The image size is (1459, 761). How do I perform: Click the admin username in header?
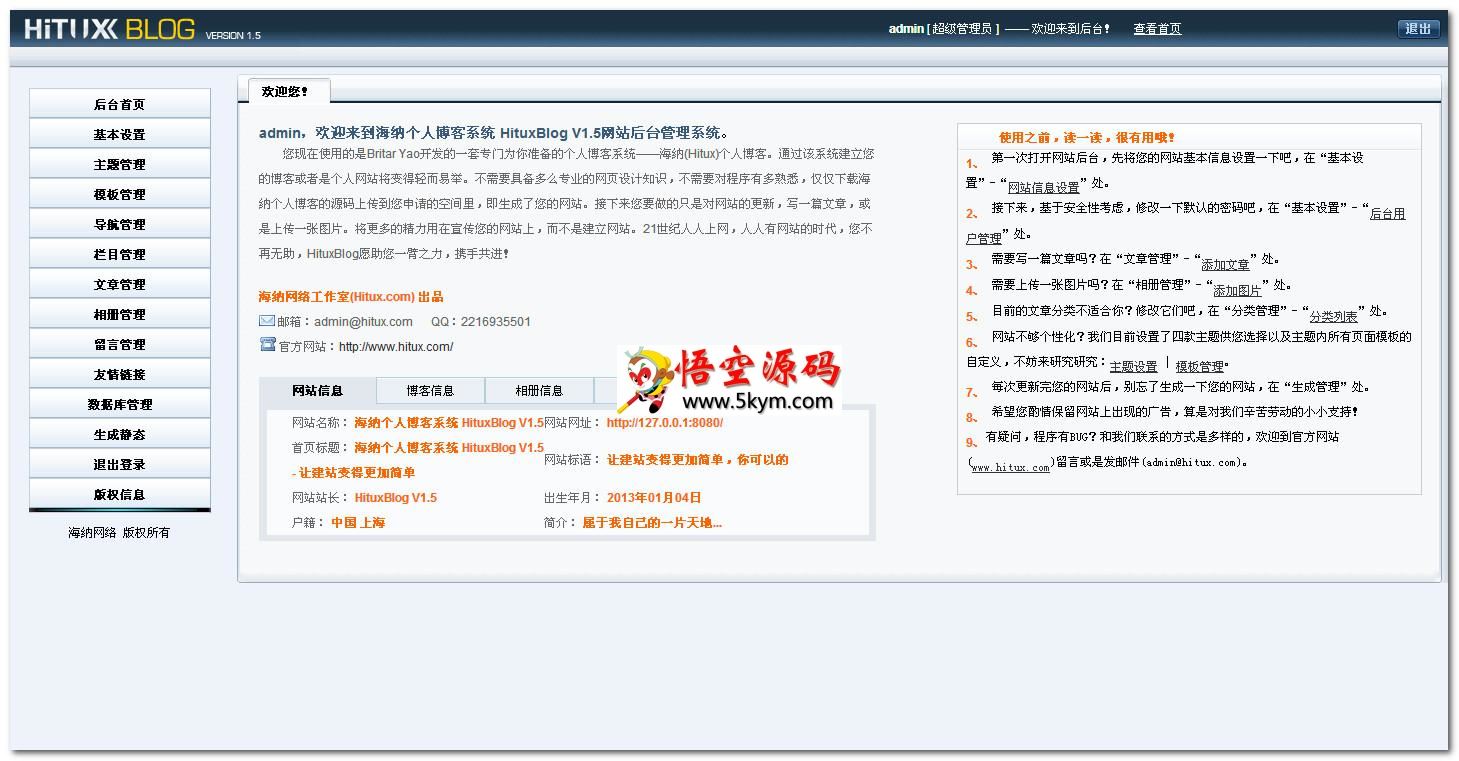coord(905,29)
